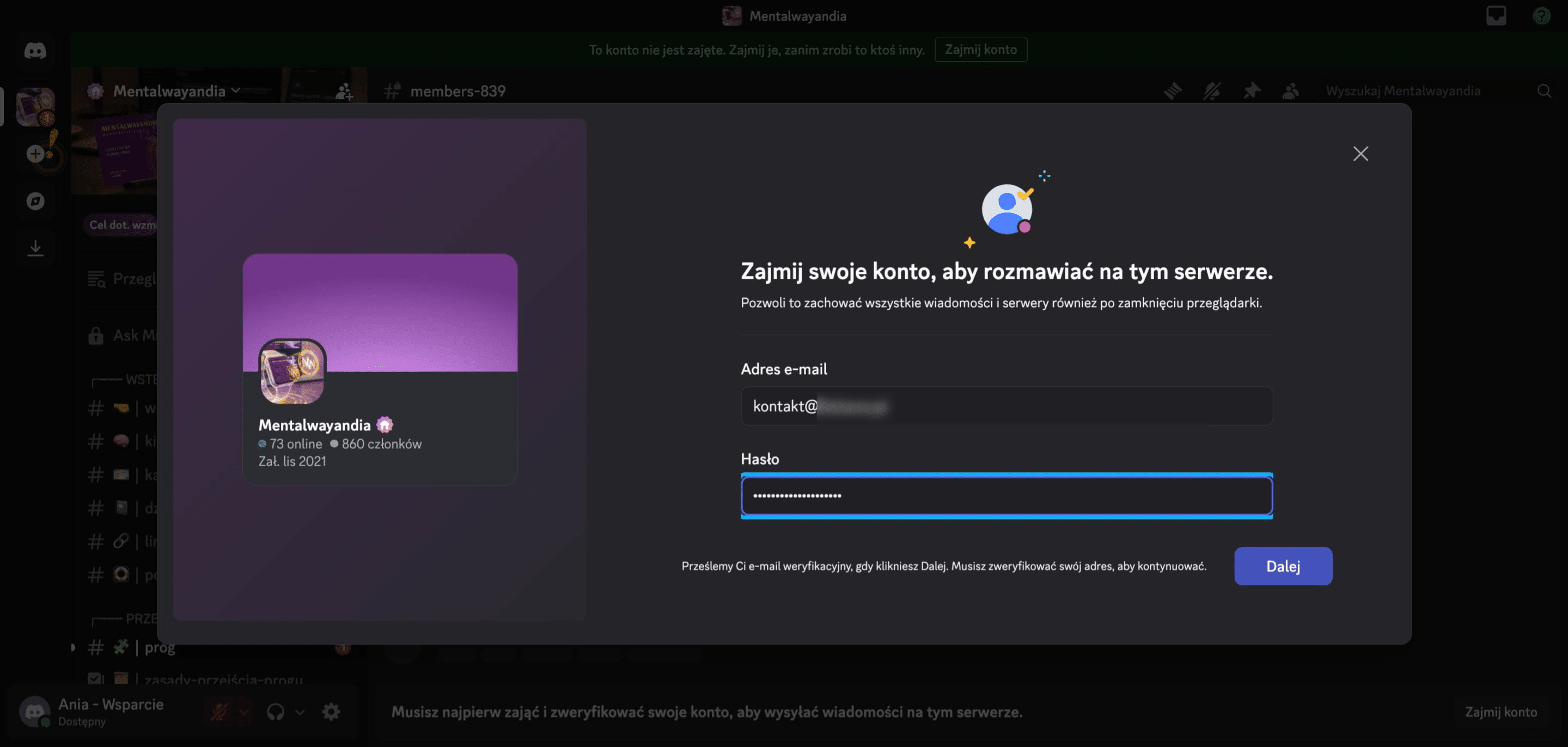Click the search magnifier icon
1568x747 pixels.
click(x=1544, y=92)
